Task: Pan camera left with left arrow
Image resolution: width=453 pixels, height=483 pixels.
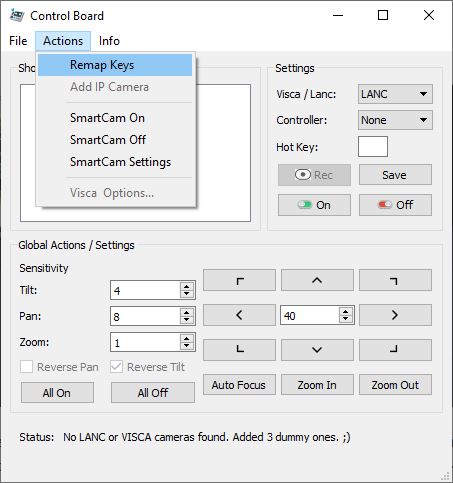Action: tap(239, 315)
